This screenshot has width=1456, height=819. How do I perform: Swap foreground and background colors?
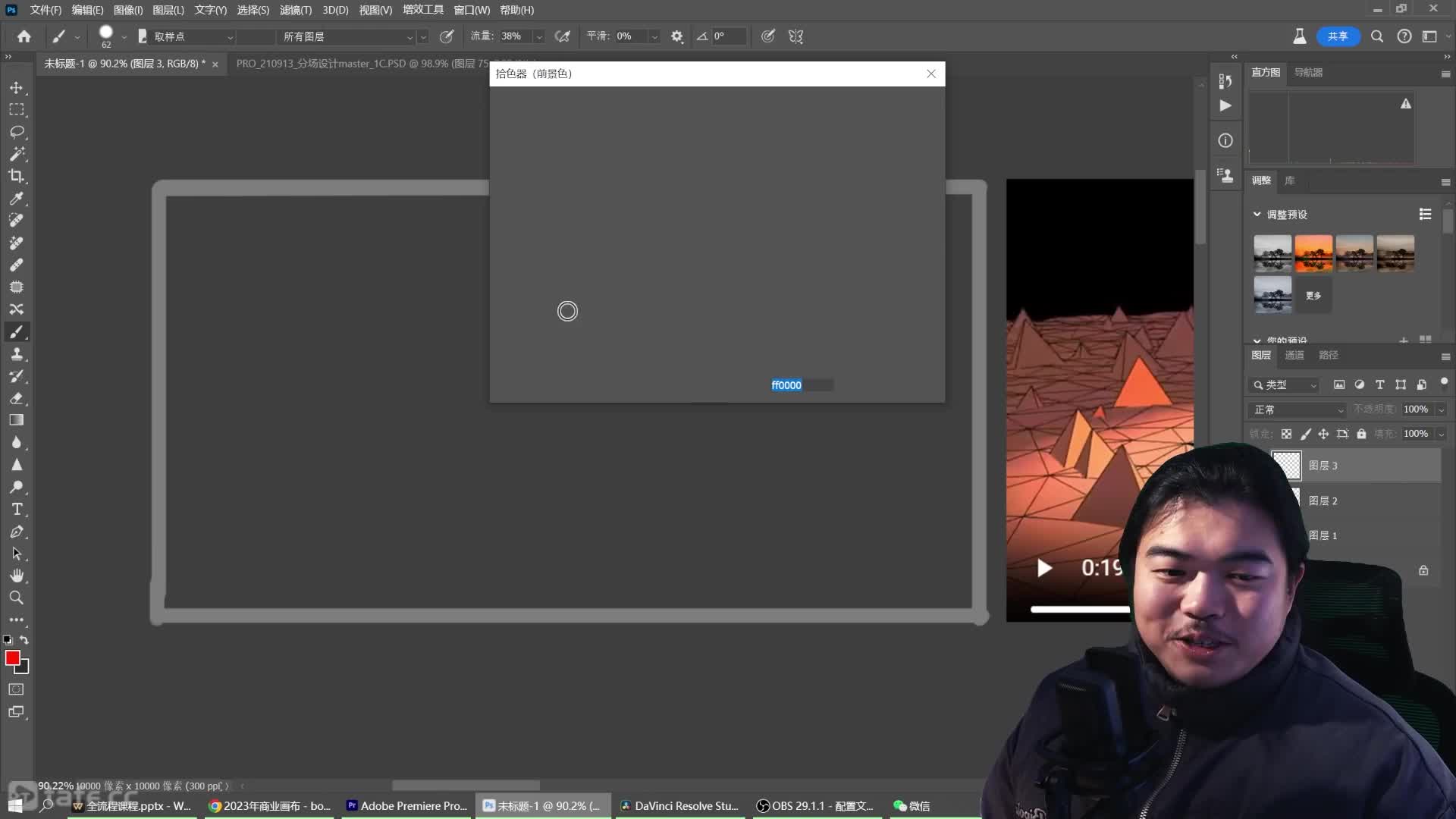[24, 640]
